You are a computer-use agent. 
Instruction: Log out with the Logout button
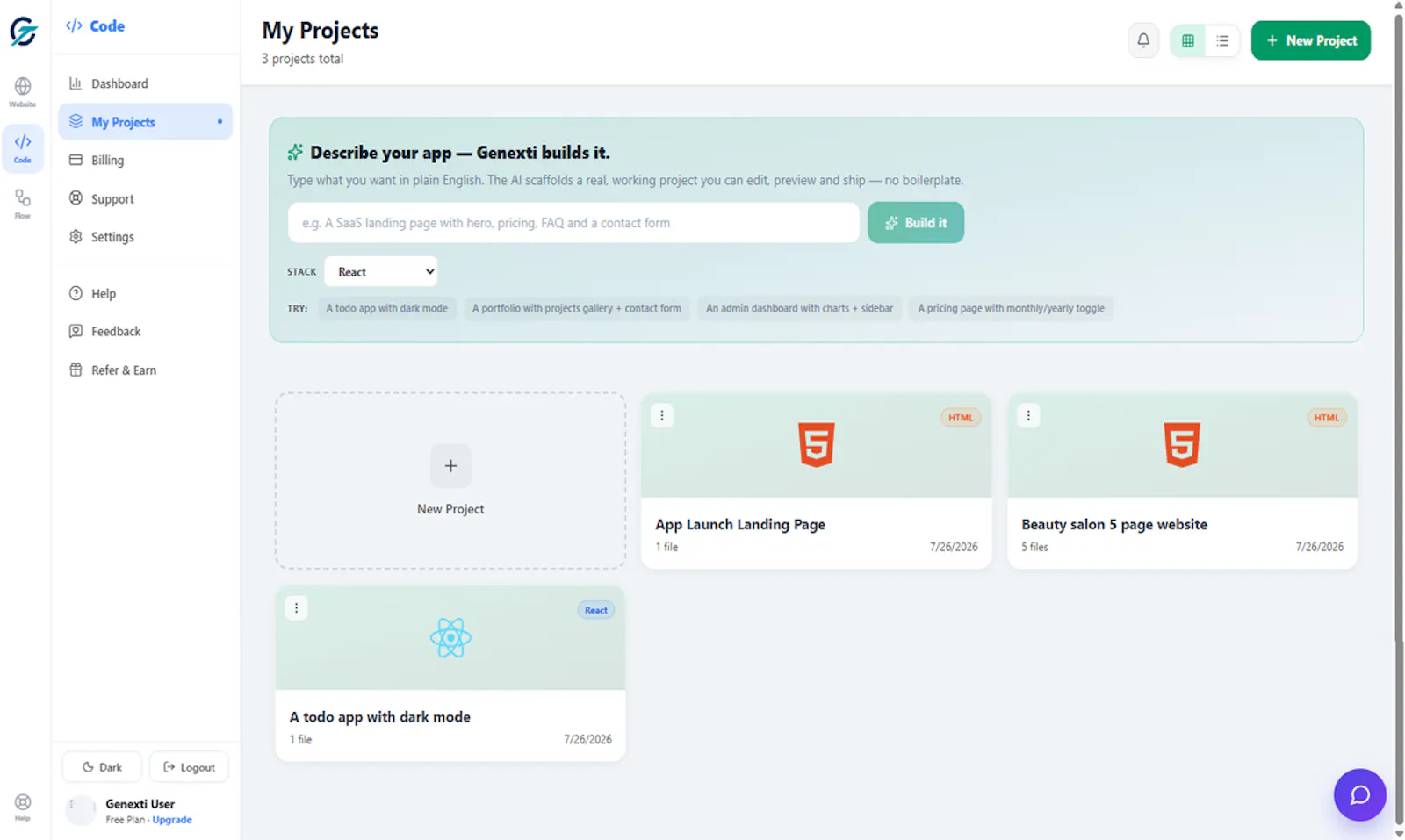click(189, 767)
